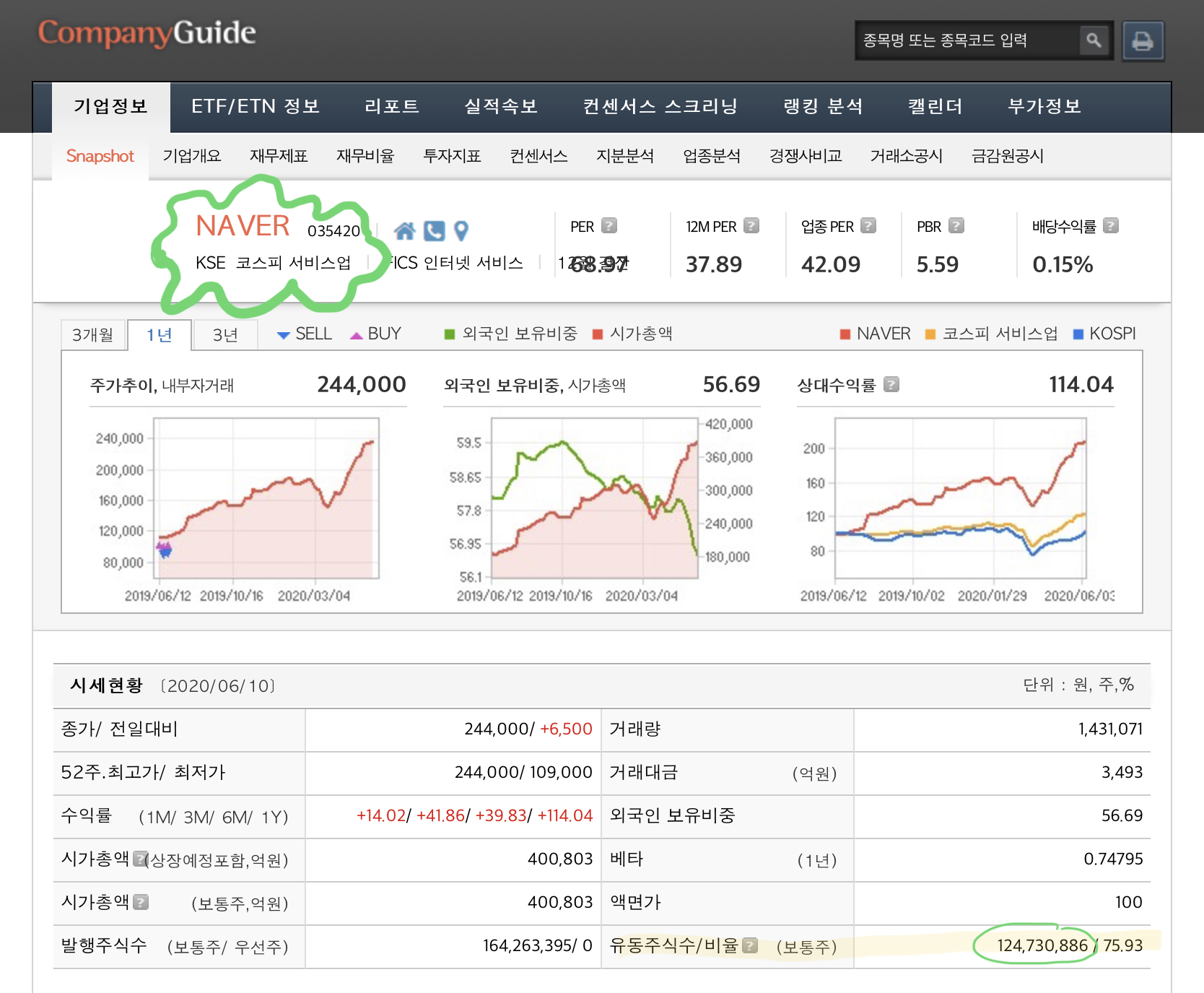Viewport: 1204px width, 993px height.
Task: Focus the 종목명 또는 종목코드 search field
Action: [x=968, y=40]
